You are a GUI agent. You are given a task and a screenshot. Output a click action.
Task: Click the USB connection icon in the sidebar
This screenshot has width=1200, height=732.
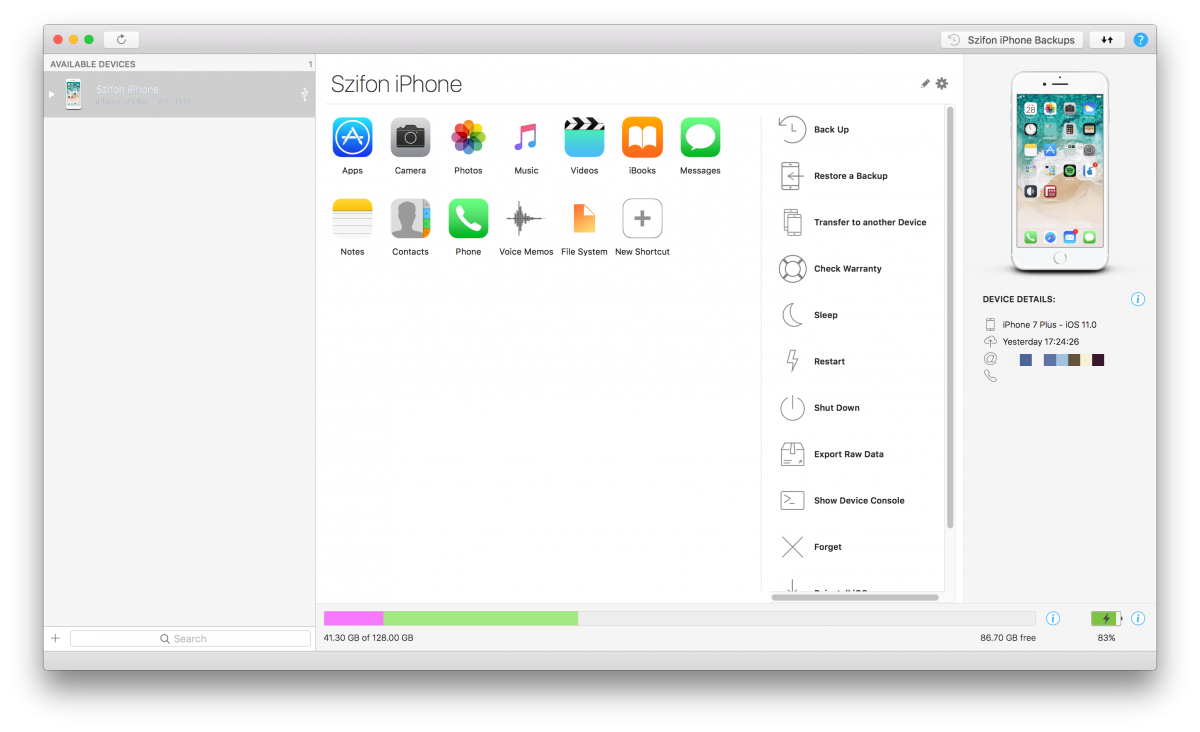pos(304,95)
